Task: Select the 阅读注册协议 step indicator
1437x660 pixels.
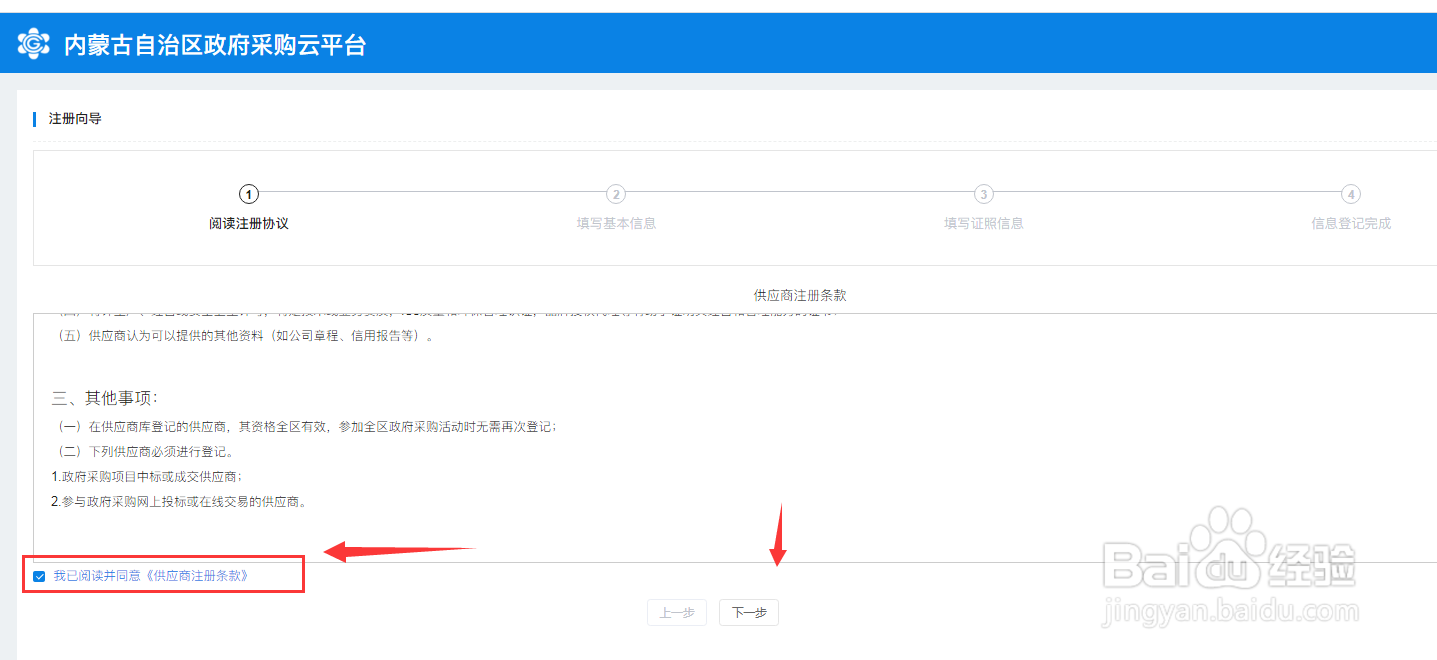Action: coord(248,222)
